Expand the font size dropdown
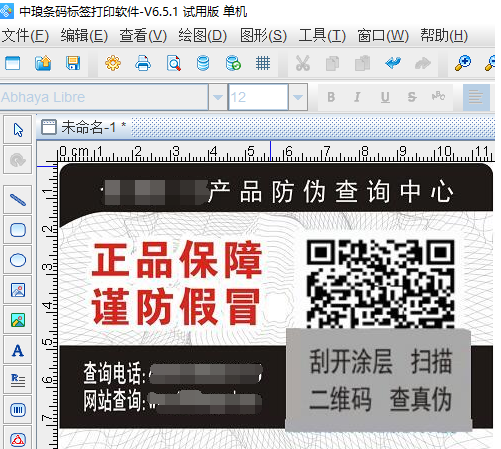501x449 pixels. pos(298,97)
